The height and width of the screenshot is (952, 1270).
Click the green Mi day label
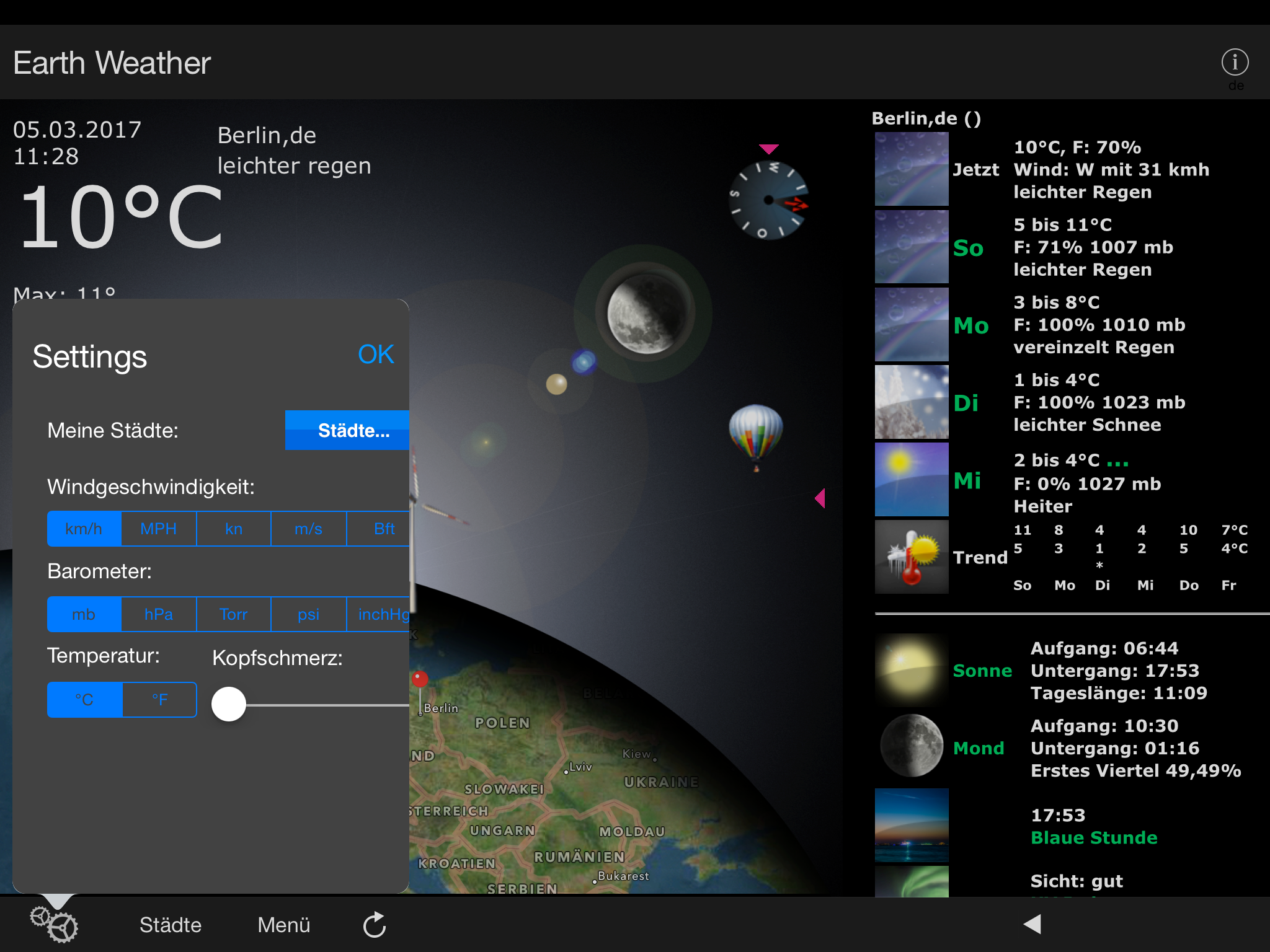[967, 480]
